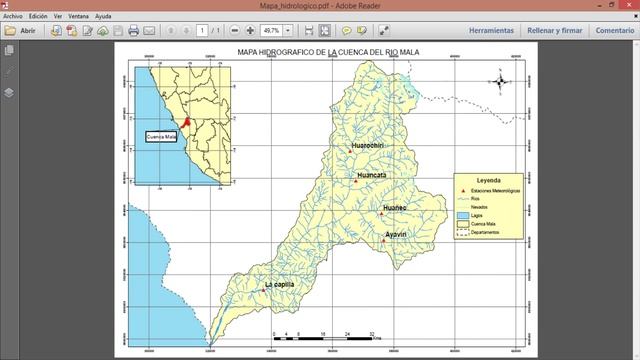Click the save floppy disk icon
Image resolution: width=640 pixels, height=360 pixels.
coord(118,31)
